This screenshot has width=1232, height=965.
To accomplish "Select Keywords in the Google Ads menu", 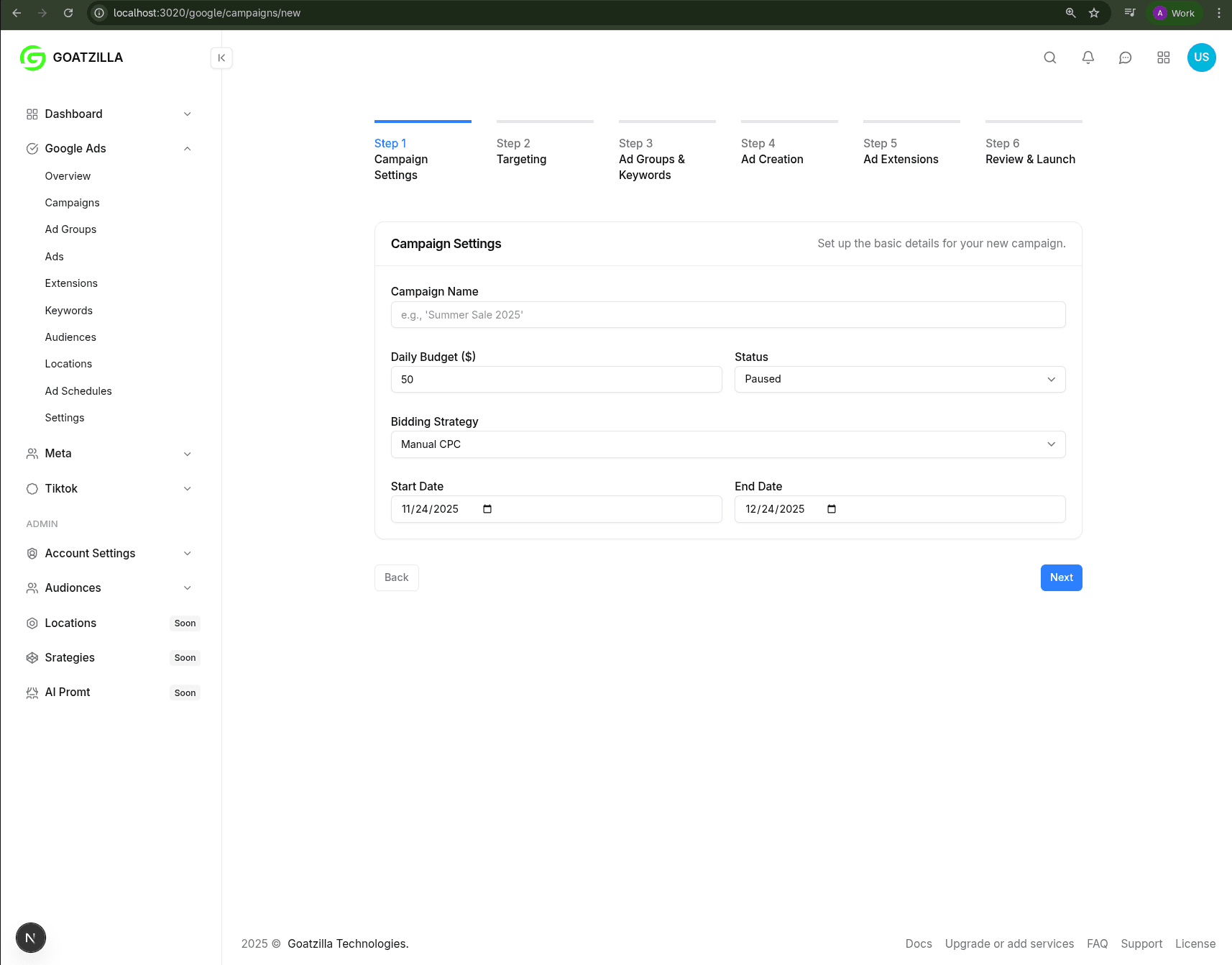I will coord(69,311).
